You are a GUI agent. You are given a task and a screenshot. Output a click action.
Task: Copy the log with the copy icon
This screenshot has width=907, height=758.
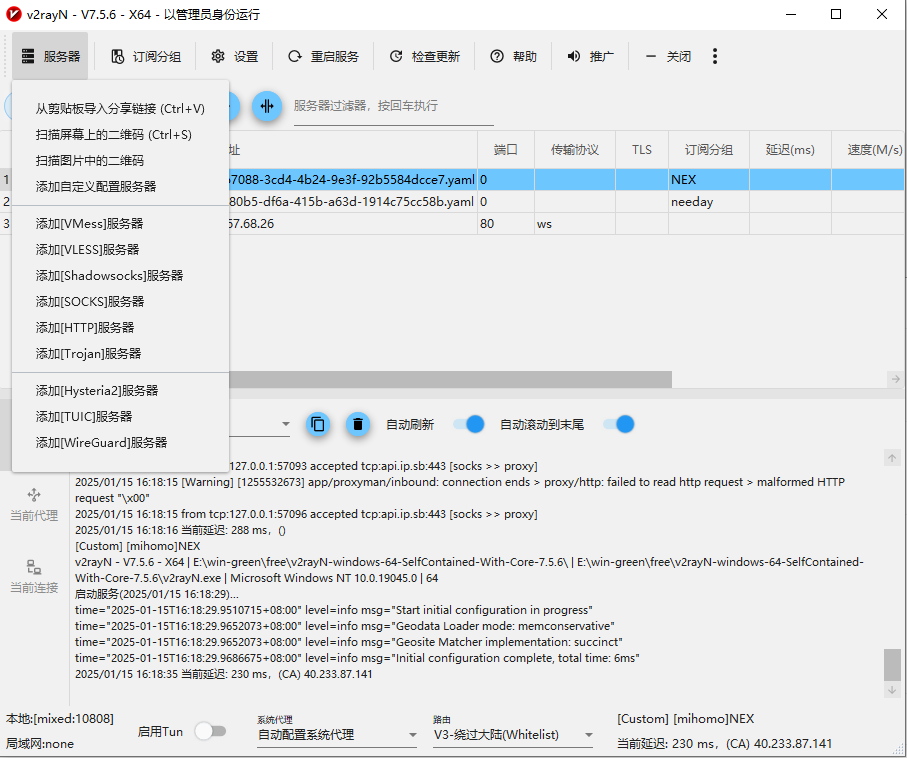[317, 424]
